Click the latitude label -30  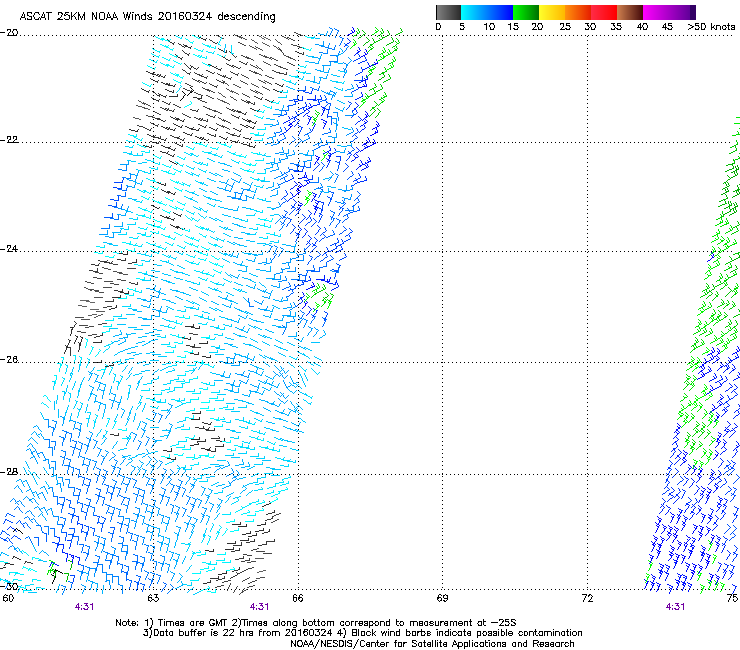[x=9, y=586]
